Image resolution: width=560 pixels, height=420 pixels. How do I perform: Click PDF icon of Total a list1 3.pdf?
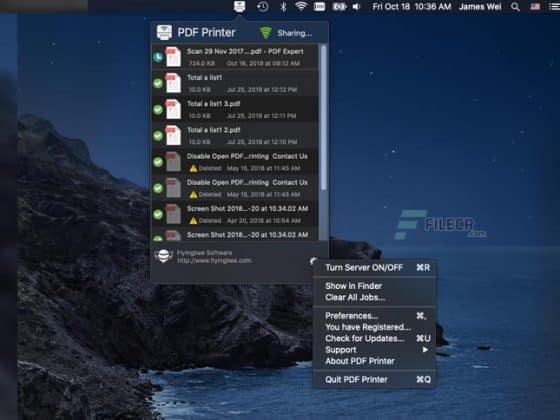click(173, 109)
